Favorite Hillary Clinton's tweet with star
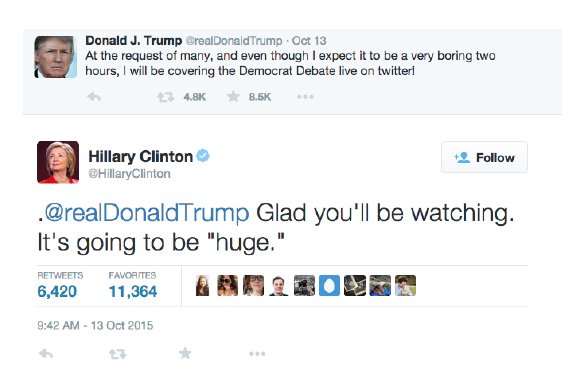This screenshot has height=390, width=587. tap(185, 353)
